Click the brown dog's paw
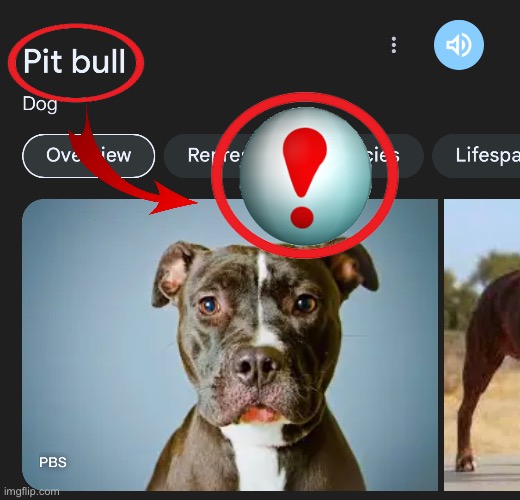The height and width of the screenshot is (500, 520). pyautogui.click(x=465, y=462)
